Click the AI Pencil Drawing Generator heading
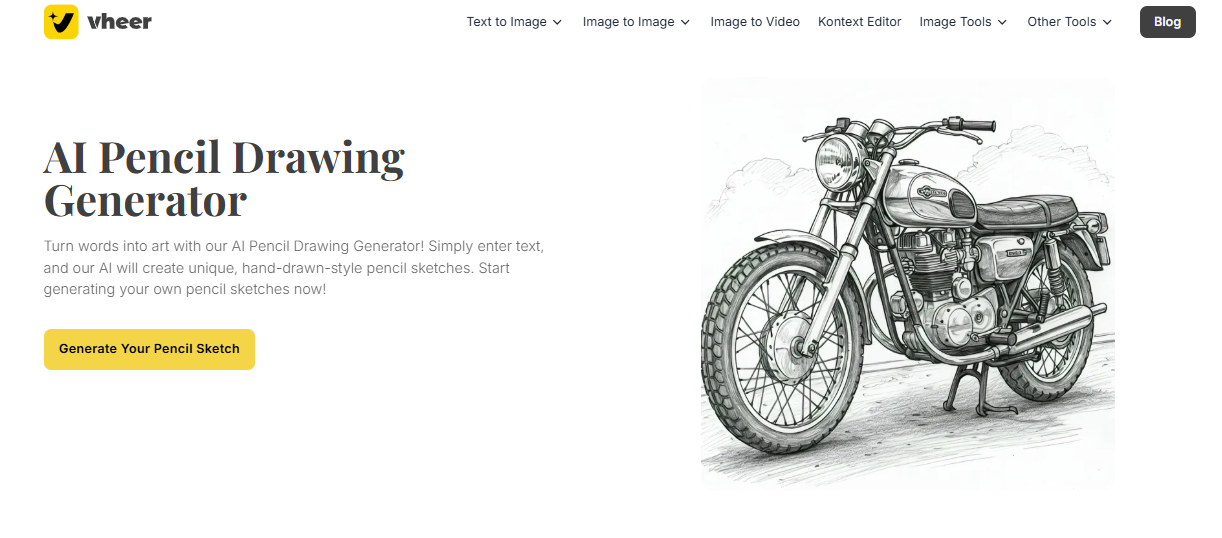The width and height of the screenshot is (1222, 538). point(224,180)
